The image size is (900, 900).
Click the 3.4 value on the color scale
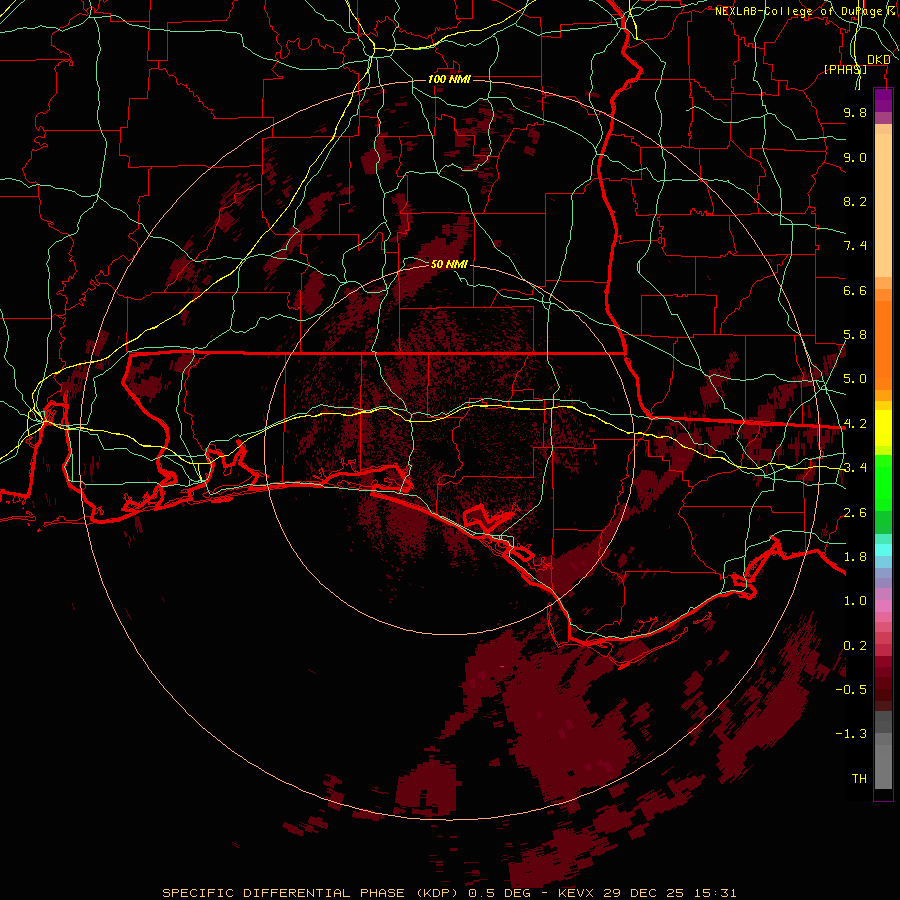pos(855,468)
